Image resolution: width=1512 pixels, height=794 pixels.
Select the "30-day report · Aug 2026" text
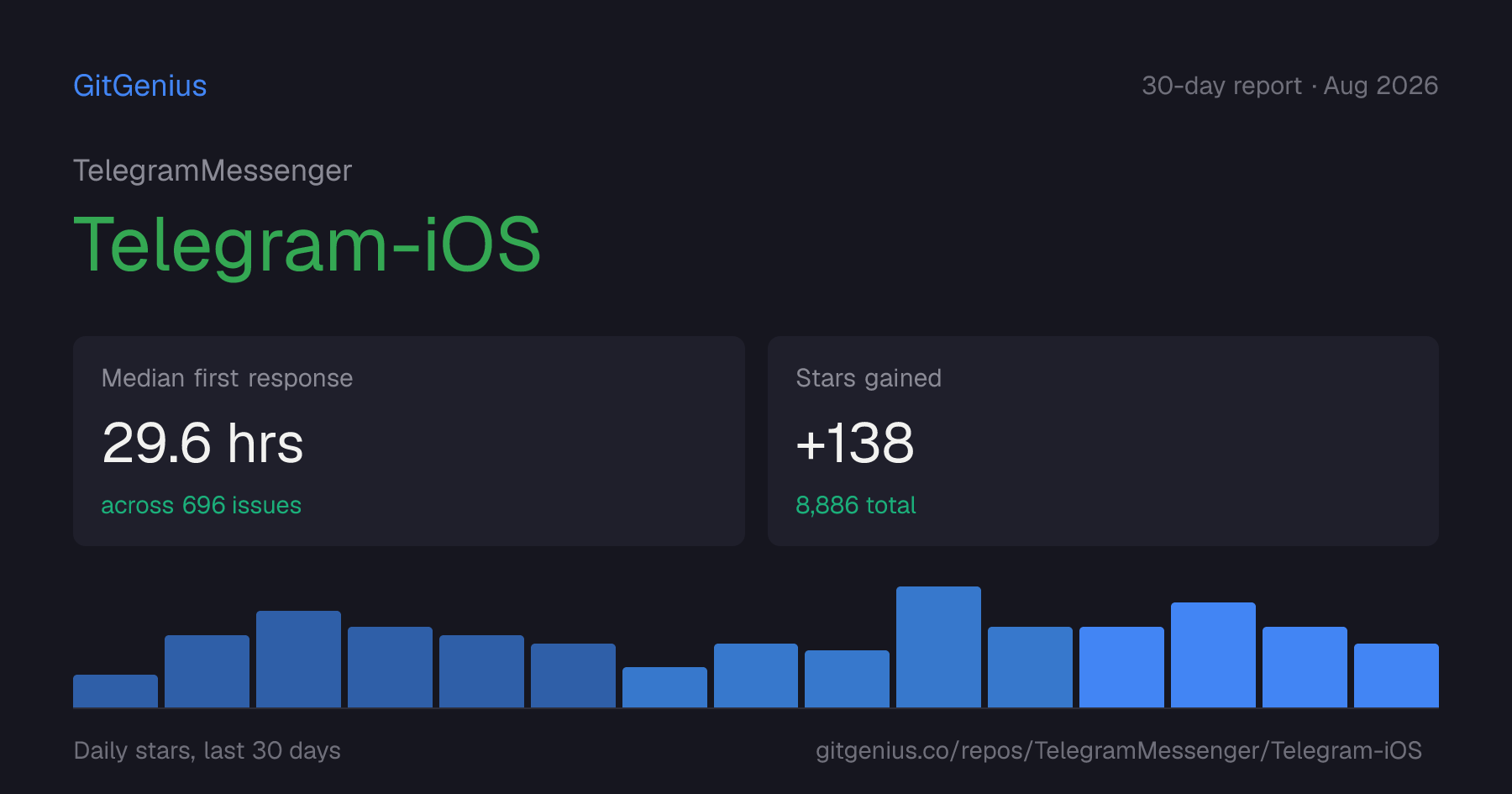1289,86
